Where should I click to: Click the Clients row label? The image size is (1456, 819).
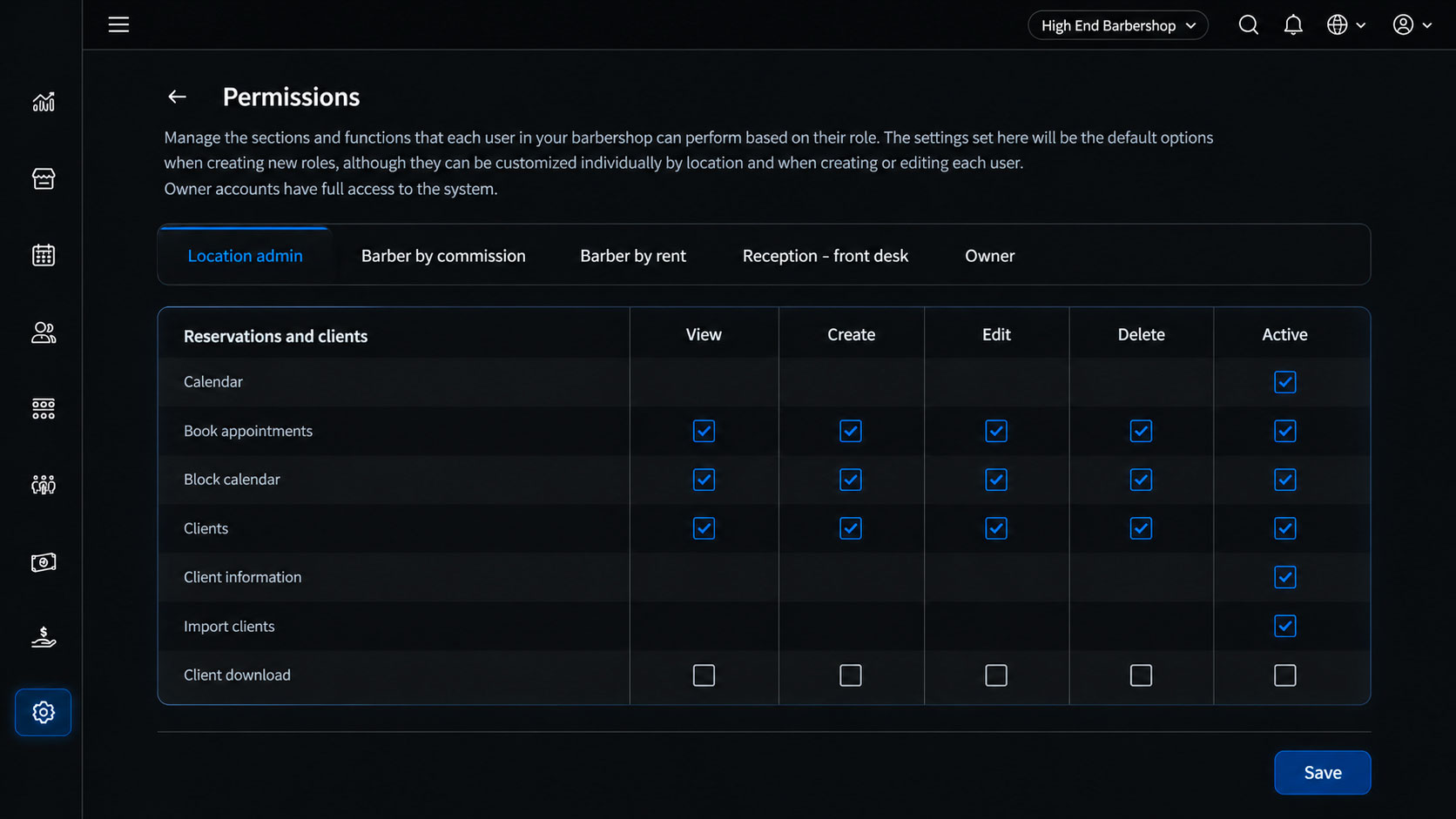coord(206,528)
